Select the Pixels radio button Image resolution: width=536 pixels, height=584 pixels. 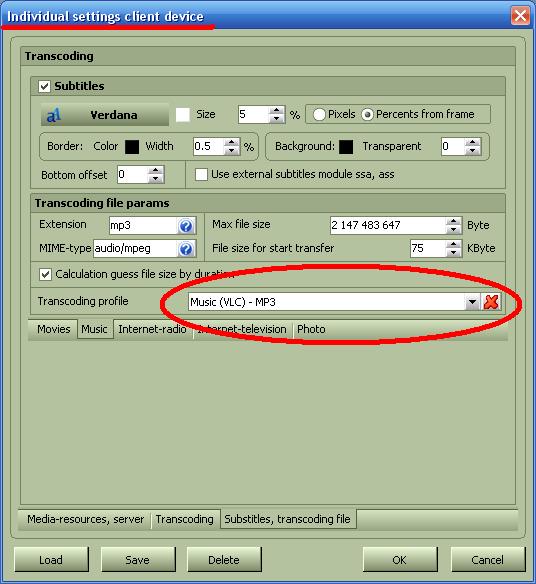pyautogui.click(x=319, y=114)
